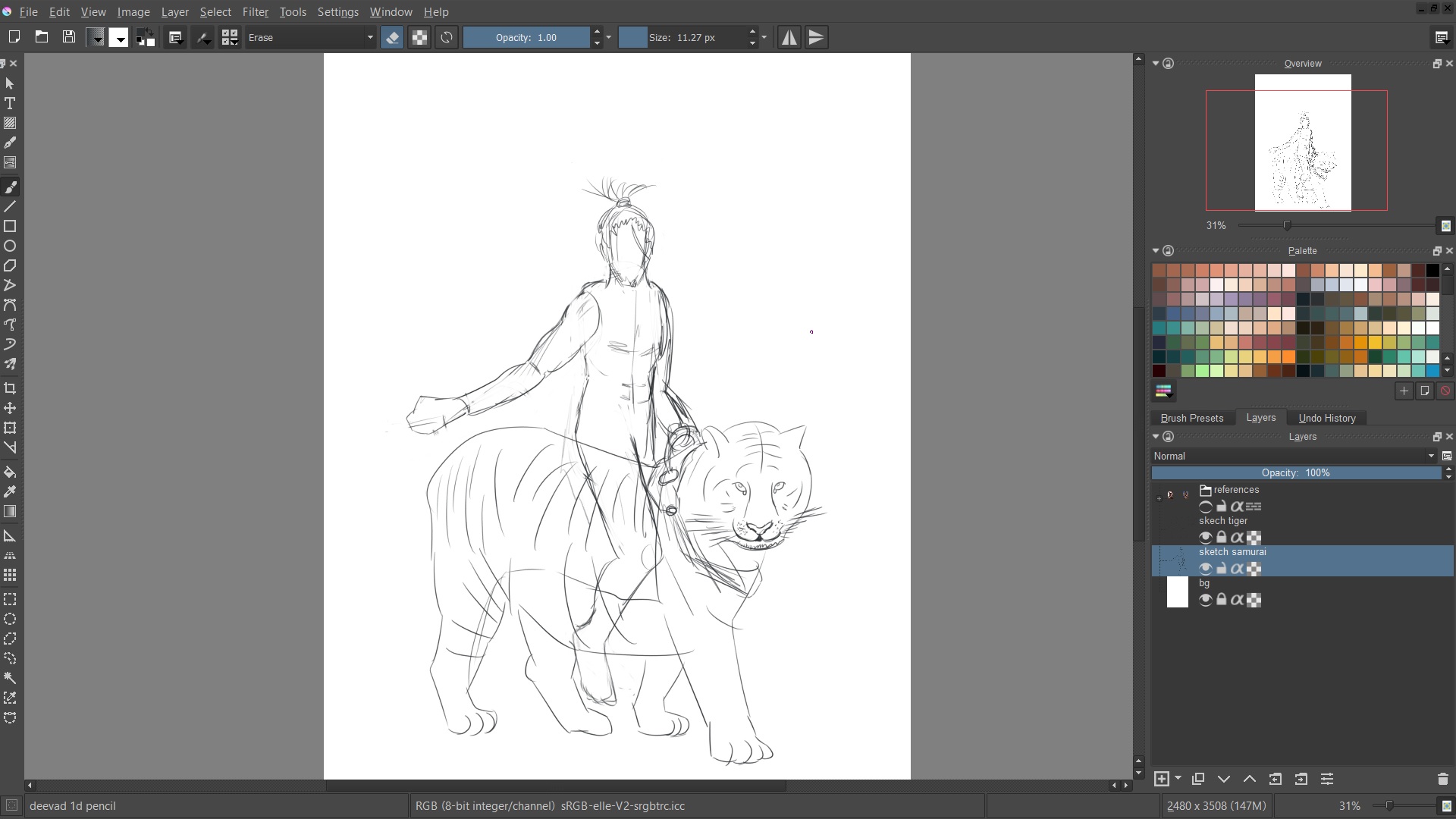
Task: Toggle lock on sketch samurai layer
Action: 1221,569
